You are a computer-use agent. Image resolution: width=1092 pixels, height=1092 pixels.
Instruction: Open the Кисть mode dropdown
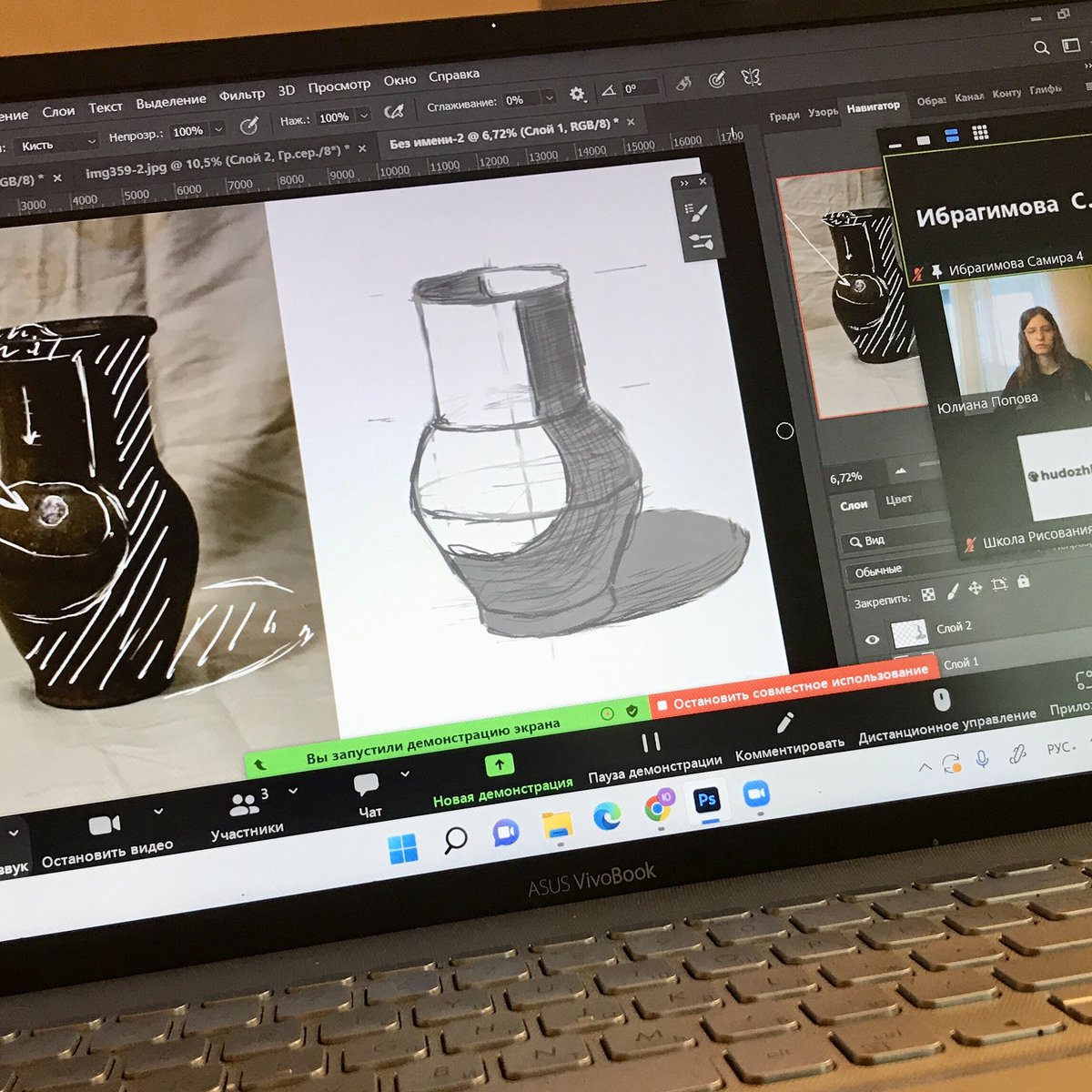pos(56,144)
